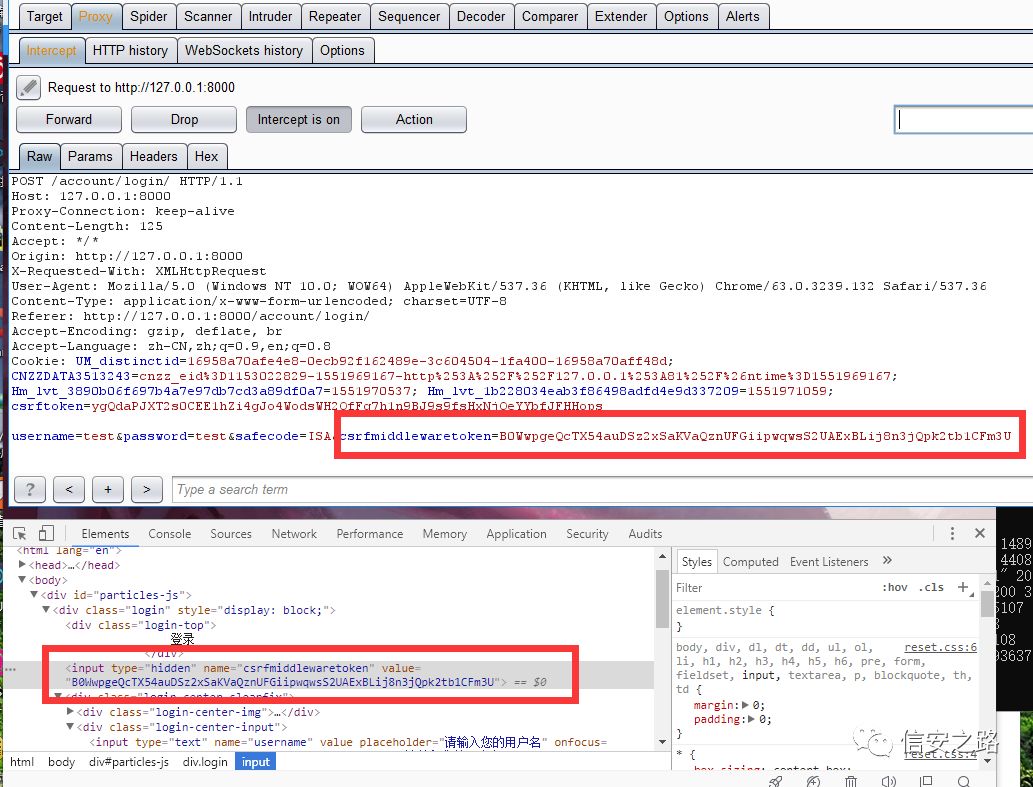This screenshot has height=787, width=1033.
Task: Go to previous search match arrow
Action: 69,489
